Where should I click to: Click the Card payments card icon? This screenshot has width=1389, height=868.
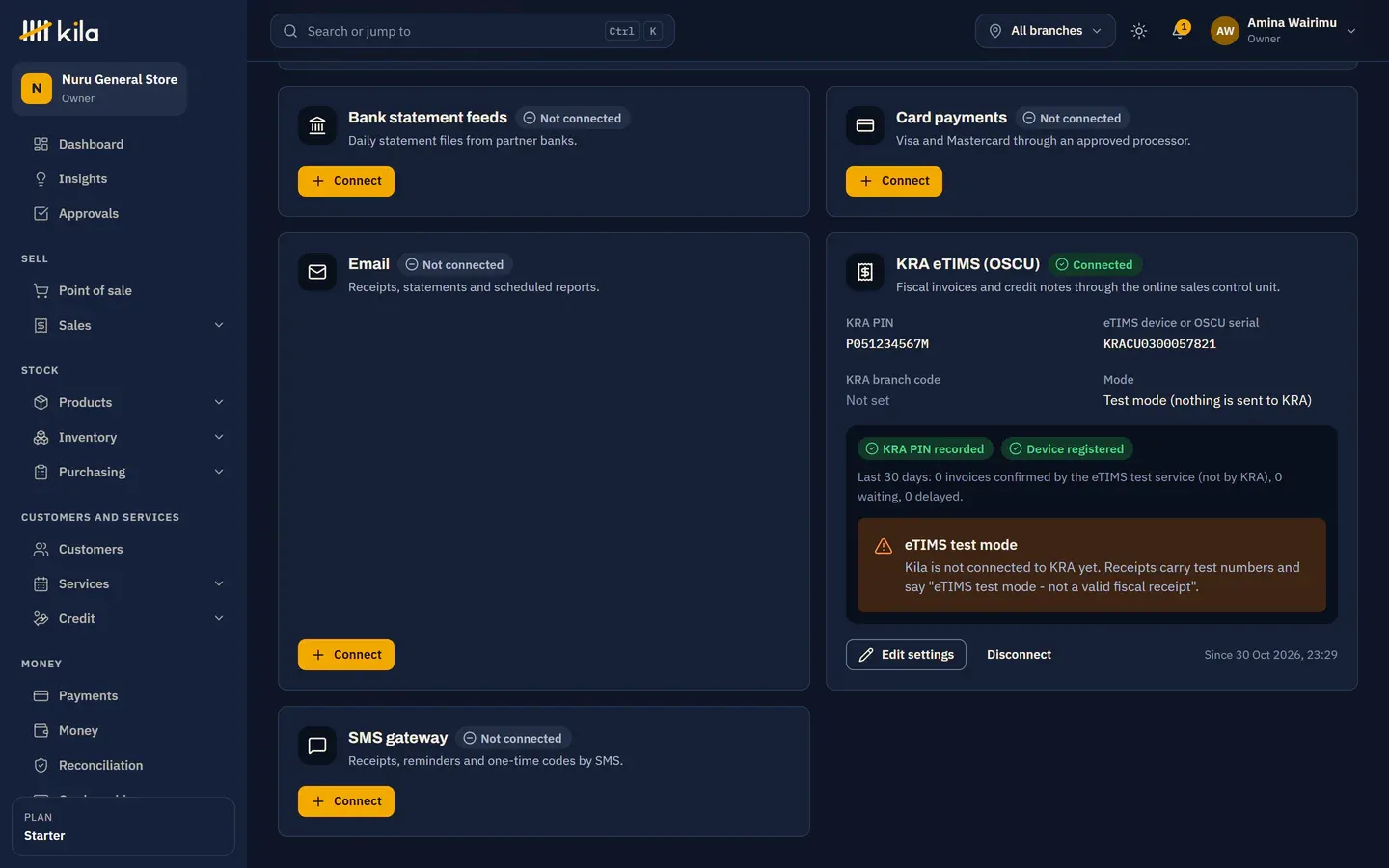point(865,125)
